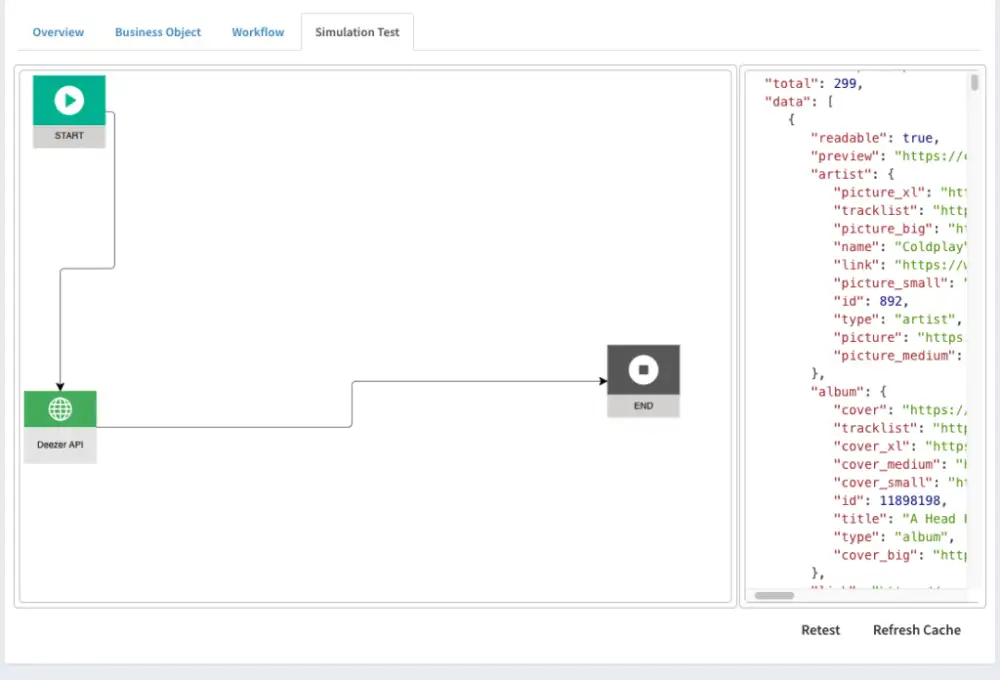Select the Simulation Test tab

[x=357, y=32]
